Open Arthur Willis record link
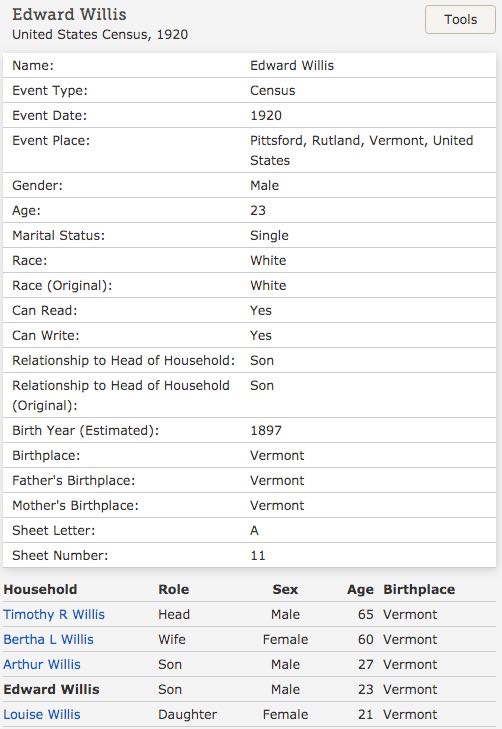The image size is (502, 729). (42, 665)
